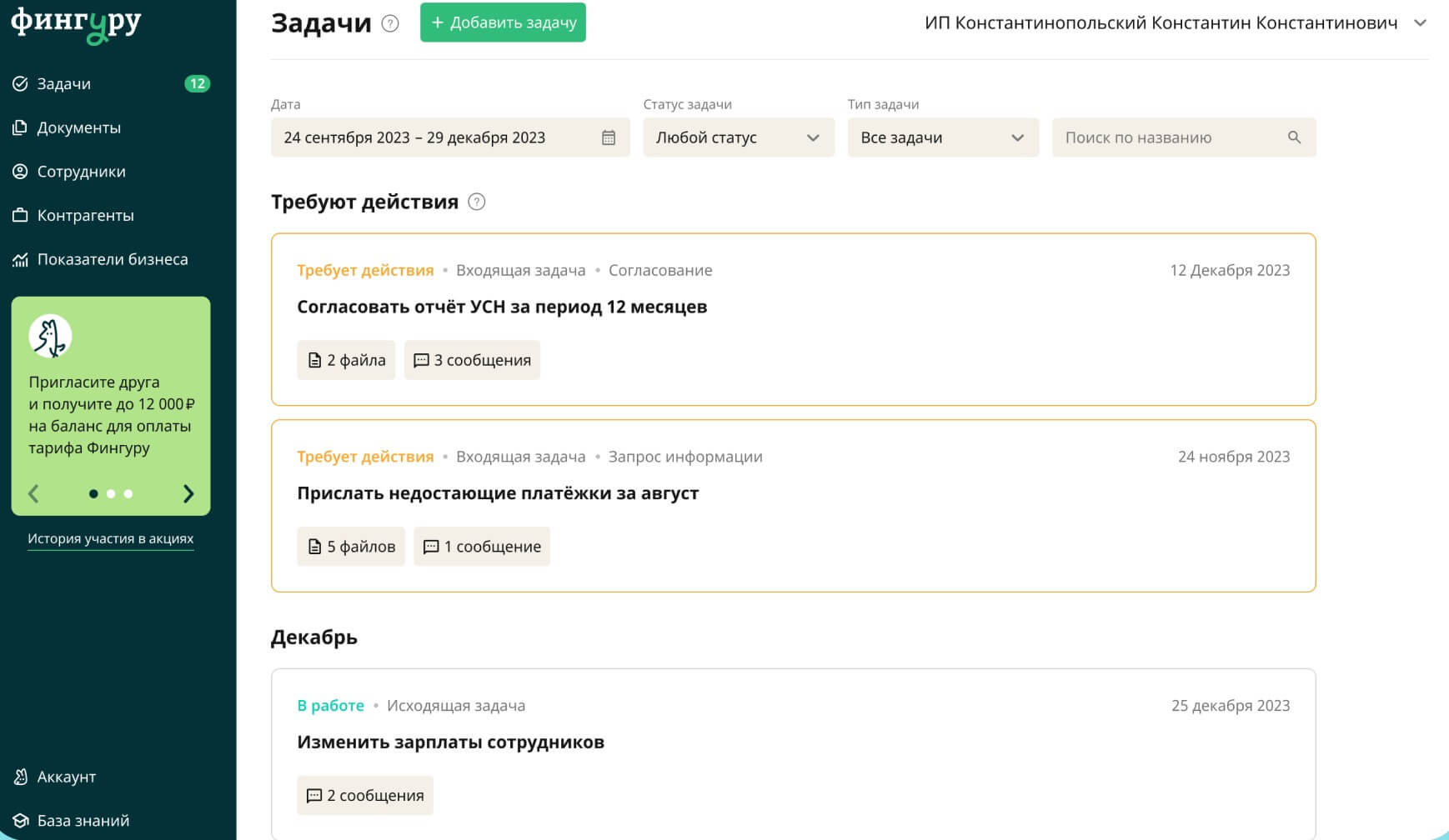Open the Контрагенты section
The height and width of the screenshot is (840, 1449).
click(83, 215)
